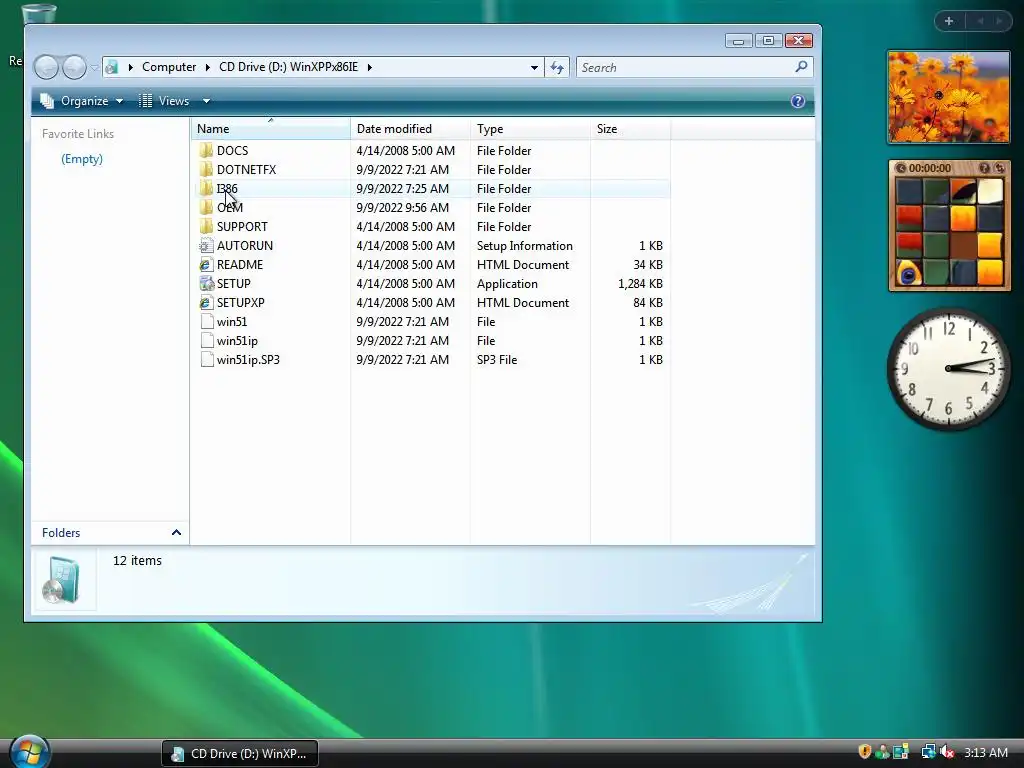Click AUTORUN's Setup Information type
The image size is (1024, 768).
tap(524, 246)
